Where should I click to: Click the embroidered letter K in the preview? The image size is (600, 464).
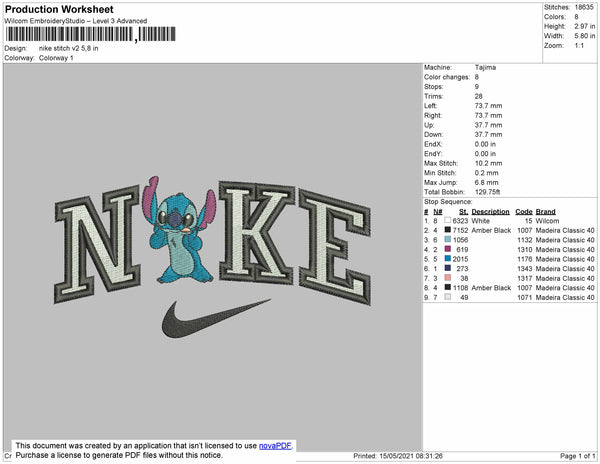tap(257, 232)
